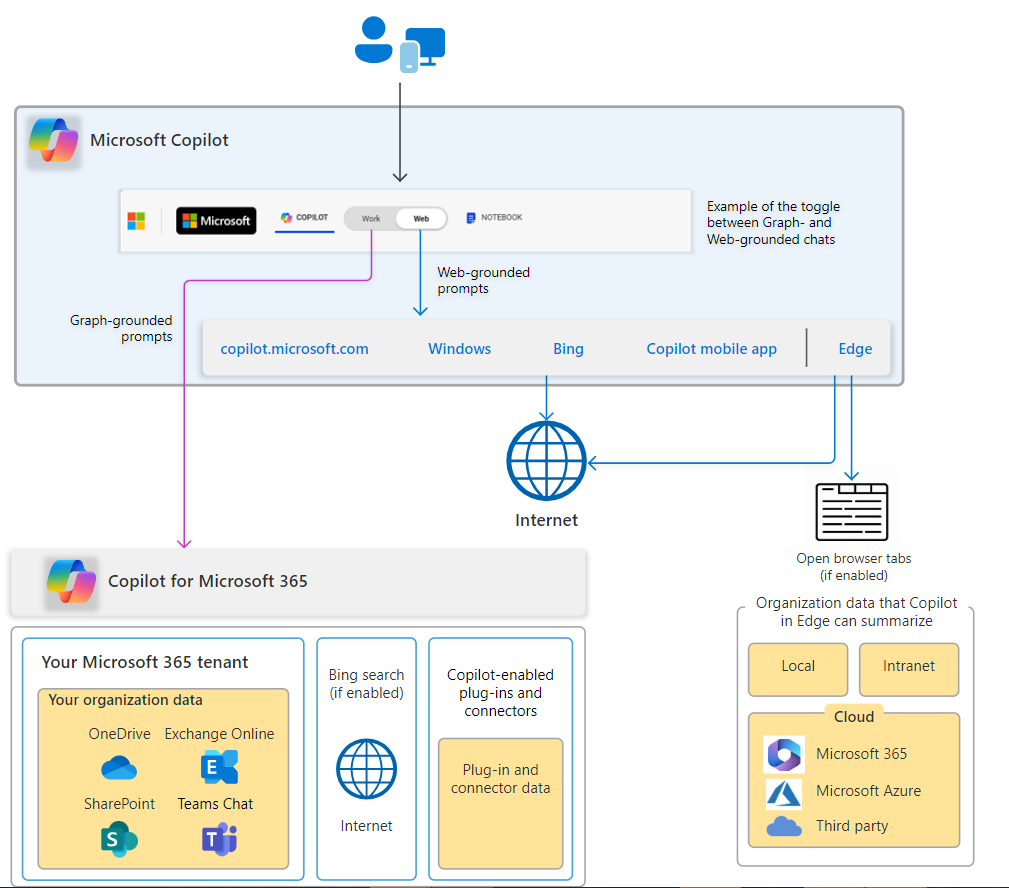Click the 'Web-grounded prompts' label
1009x888 pixels.
484,281
